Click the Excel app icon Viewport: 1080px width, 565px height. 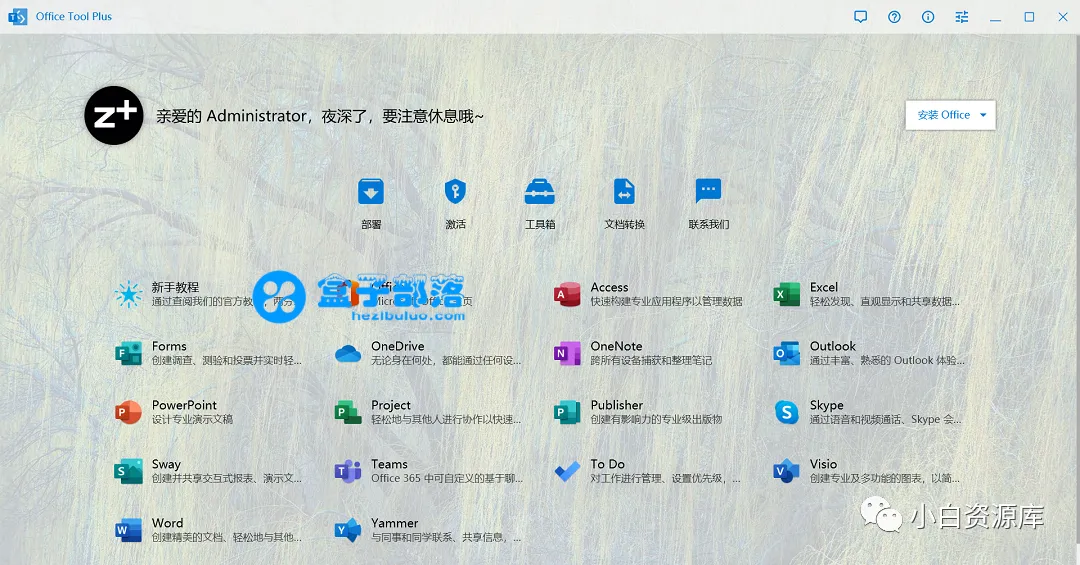point(787,294)
